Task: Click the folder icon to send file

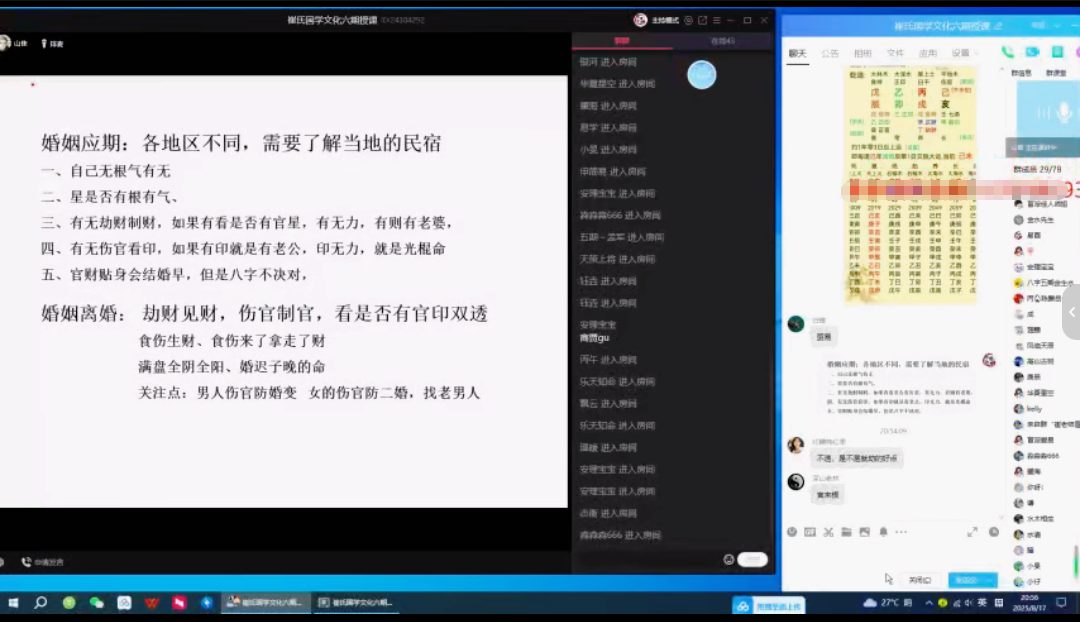Action: (846, 532)
